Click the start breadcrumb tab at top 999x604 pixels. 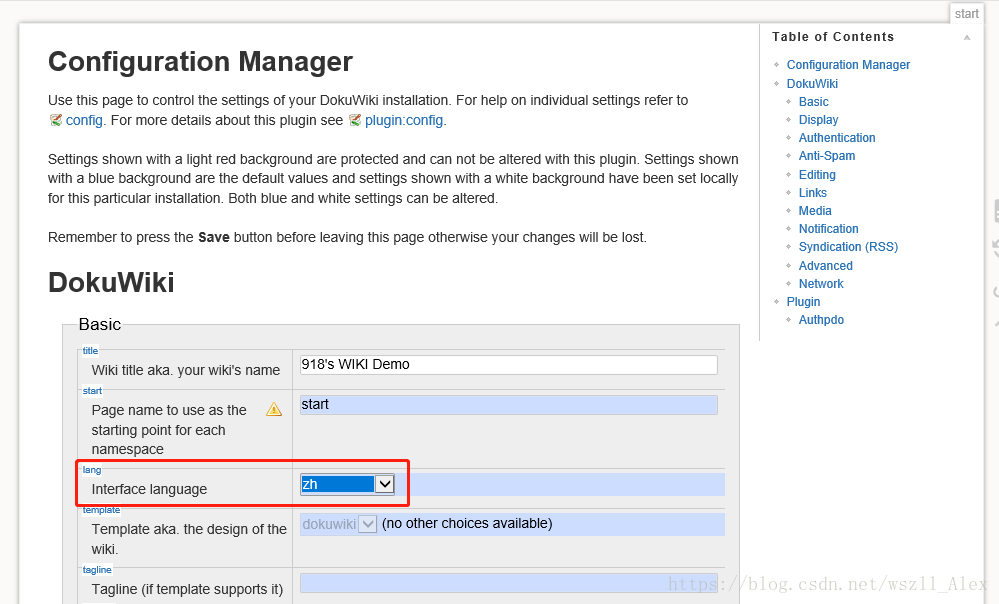(966, 13)
